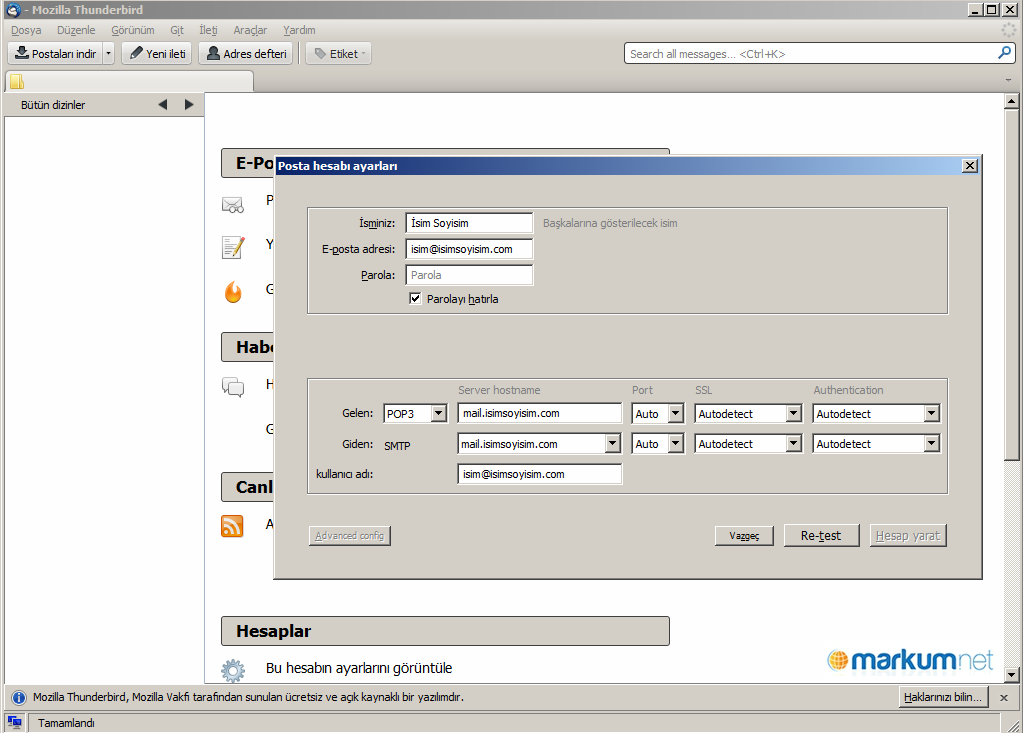Click the Postaları indir button
Viewport: 1023px width, 733px height.
click(55, 53)
